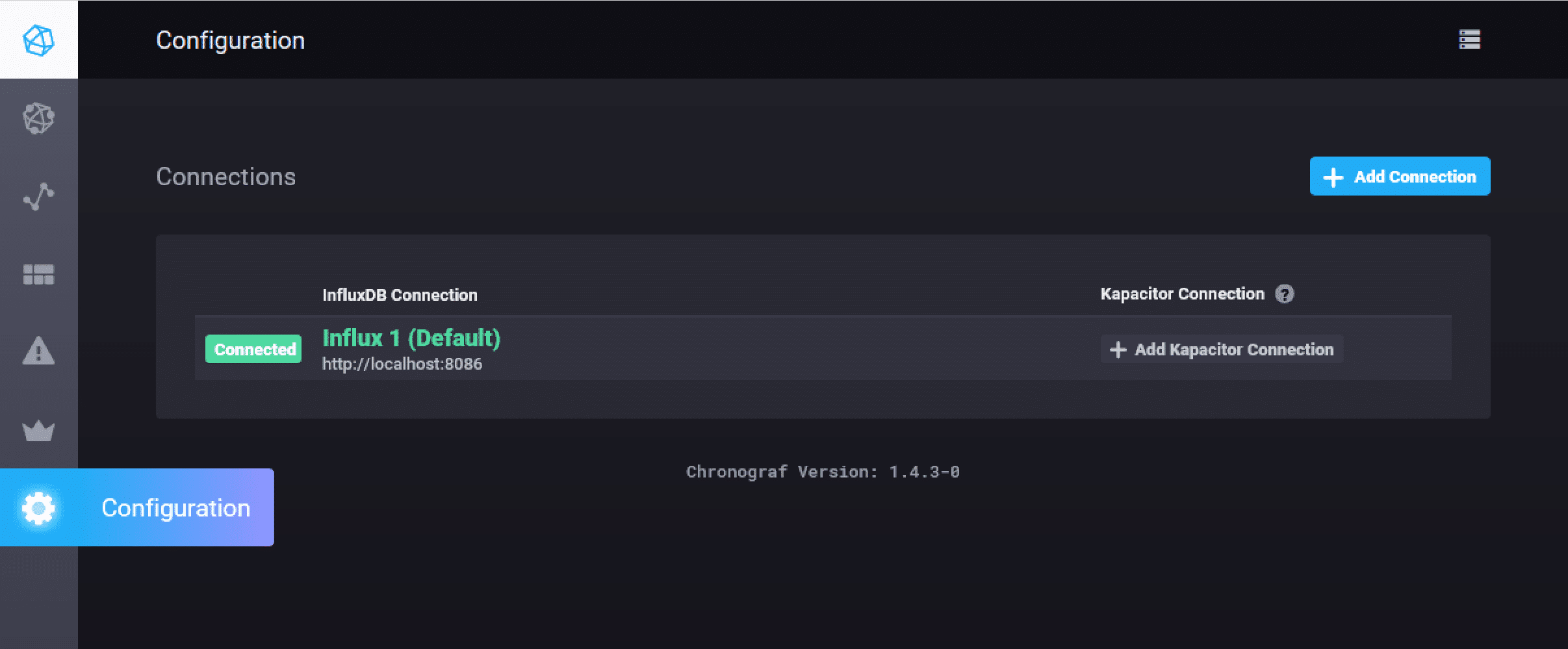
Task: Click the InfluxDB Connection column header
Action: click(400, 295)
